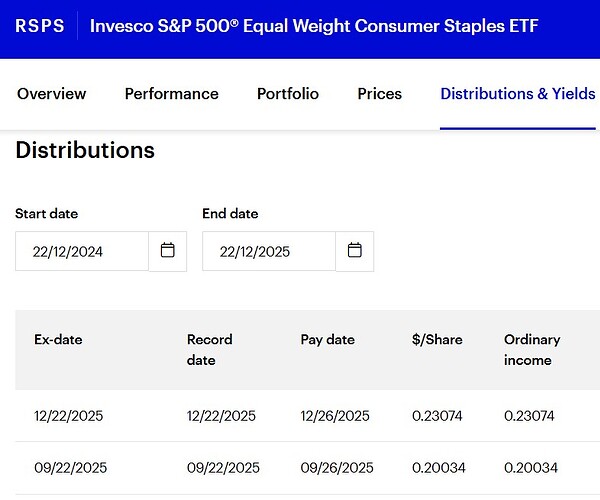Click the $/Share column header

click(437, 339)
